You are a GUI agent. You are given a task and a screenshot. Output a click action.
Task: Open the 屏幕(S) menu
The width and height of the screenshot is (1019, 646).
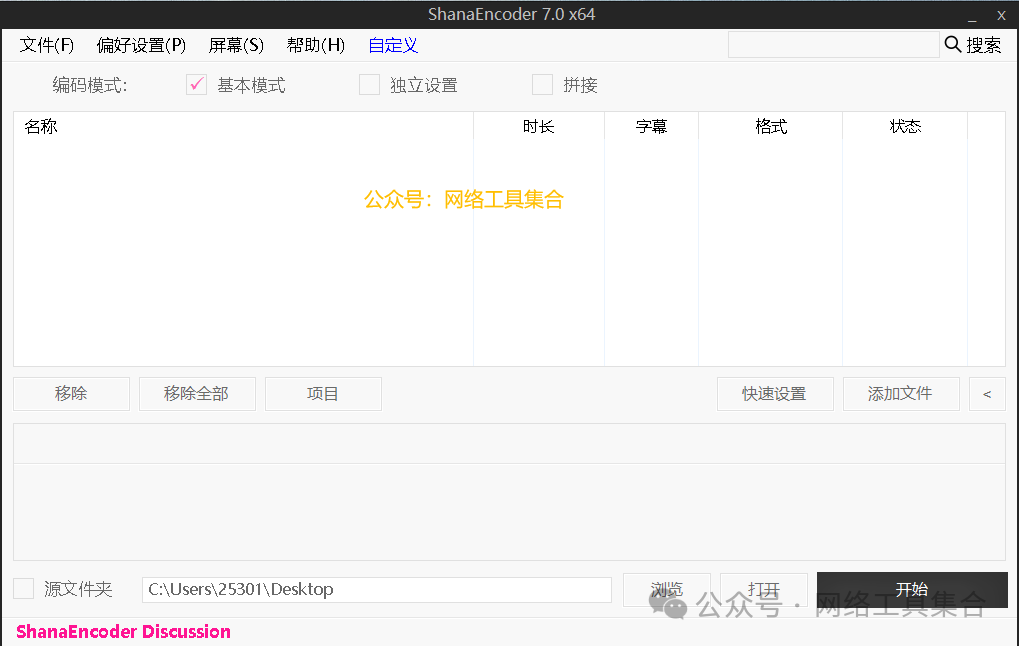[x=236, y=45]
